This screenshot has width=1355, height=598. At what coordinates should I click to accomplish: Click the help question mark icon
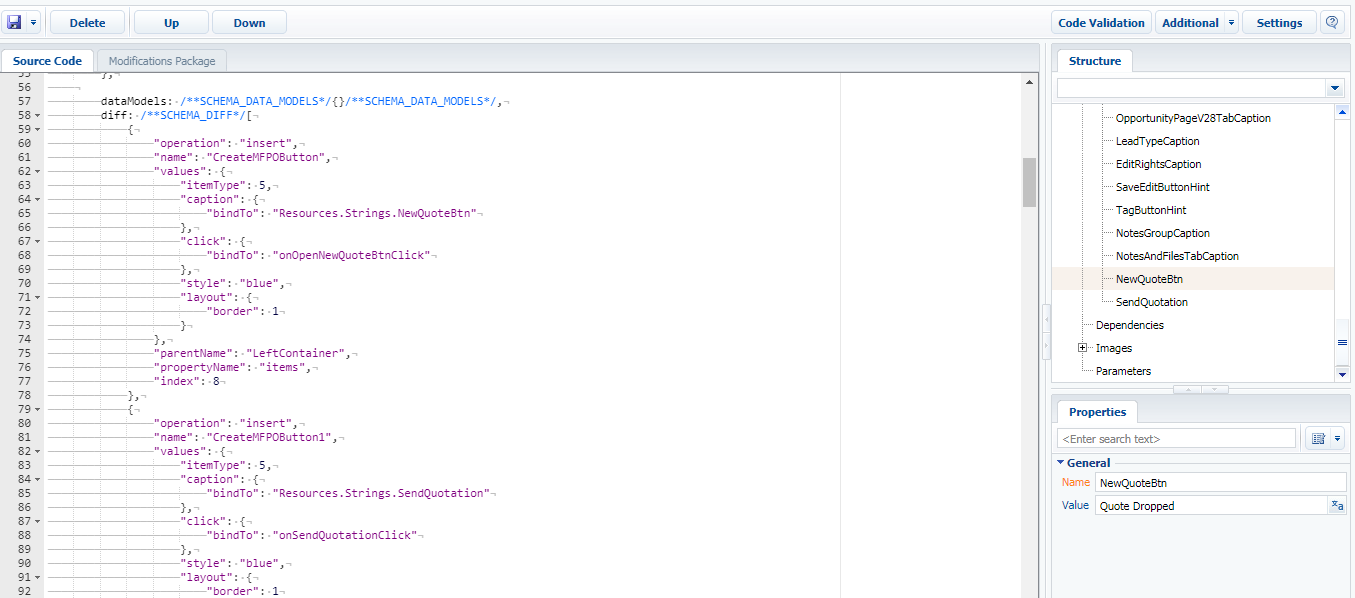tap(1332, 22)
